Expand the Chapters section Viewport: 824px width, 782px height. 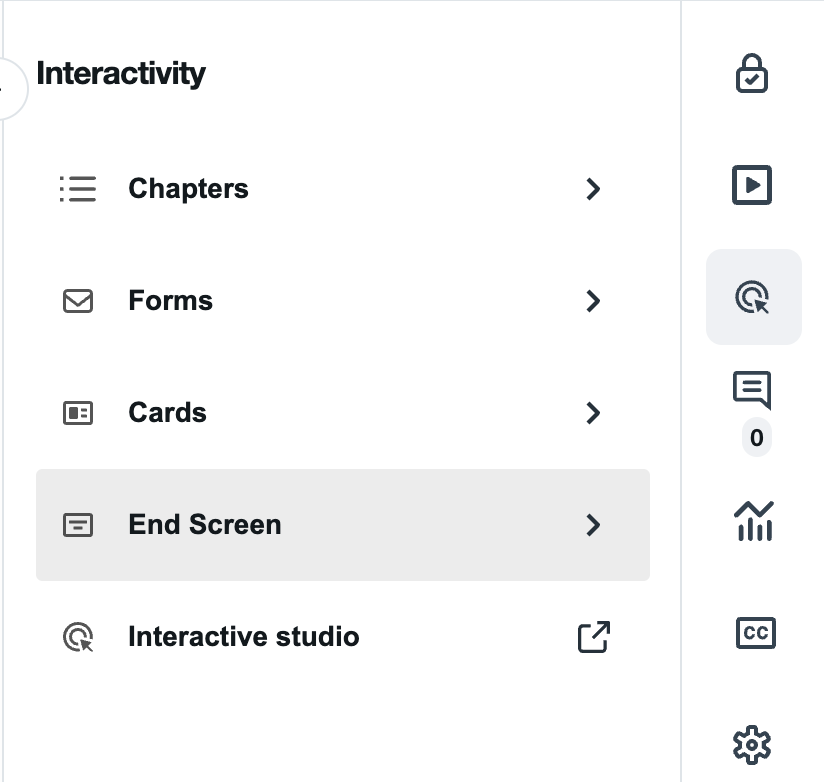[x=593, y=189]
